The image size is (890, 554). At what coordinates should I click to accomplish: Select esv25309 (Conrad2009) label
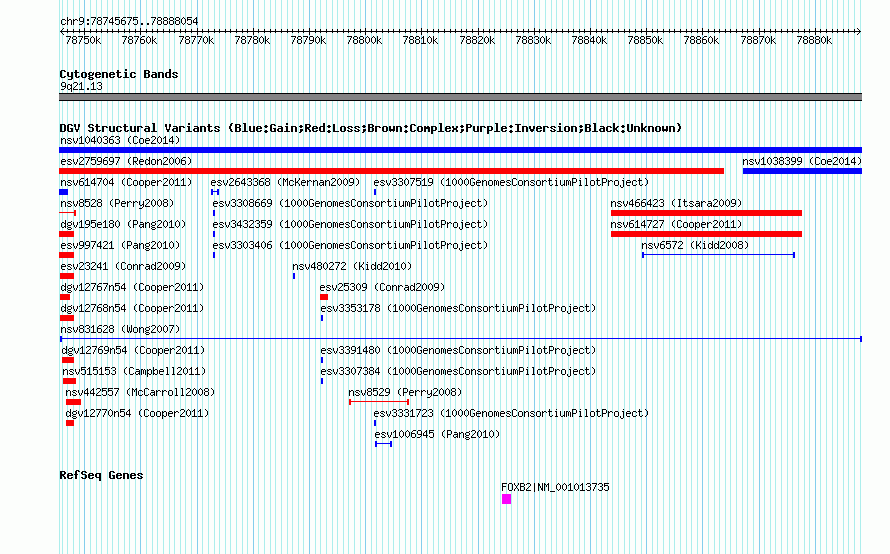tap(383, 287)
